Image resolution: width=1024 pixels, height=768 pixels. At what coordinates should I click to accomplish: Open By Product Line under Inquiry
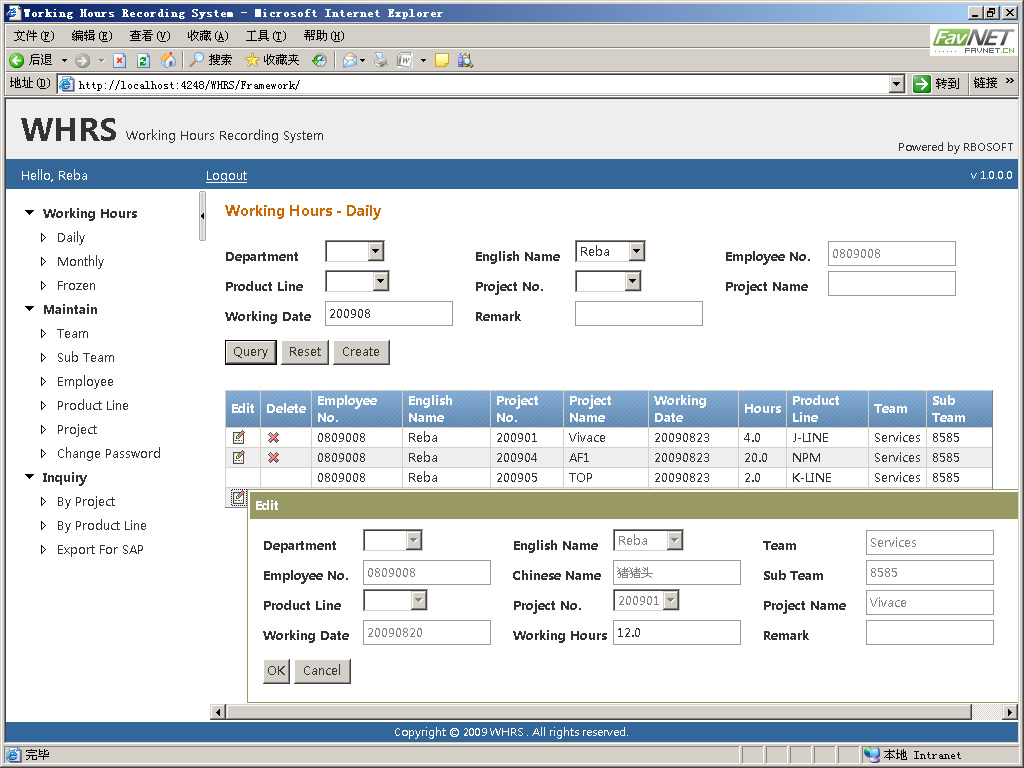[x=101, y=525]
